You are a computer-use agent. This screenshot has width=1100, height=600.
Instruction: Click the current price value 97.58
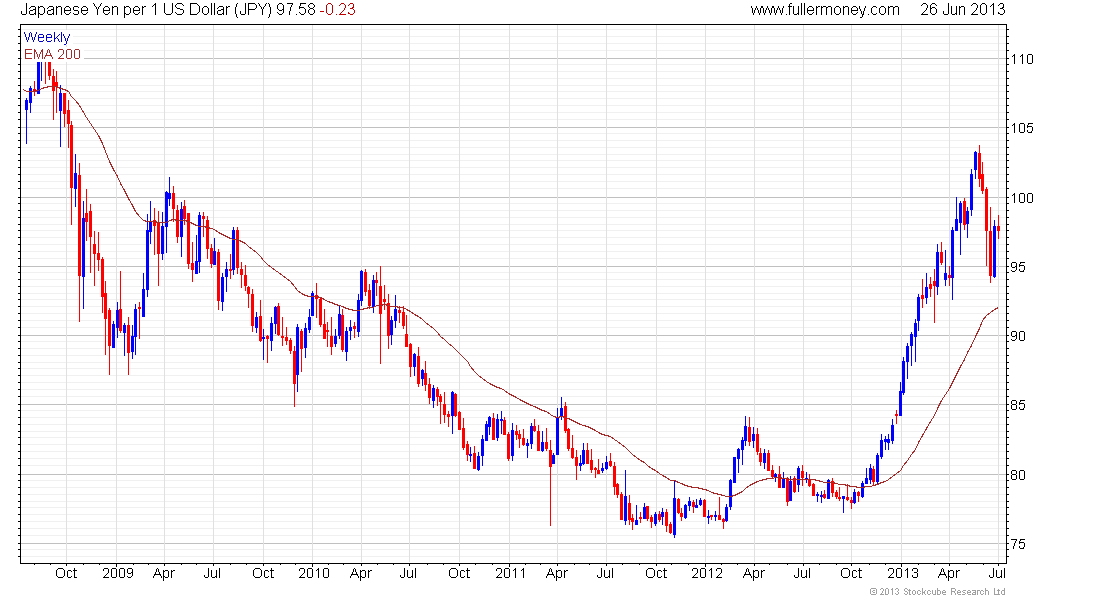295,10
